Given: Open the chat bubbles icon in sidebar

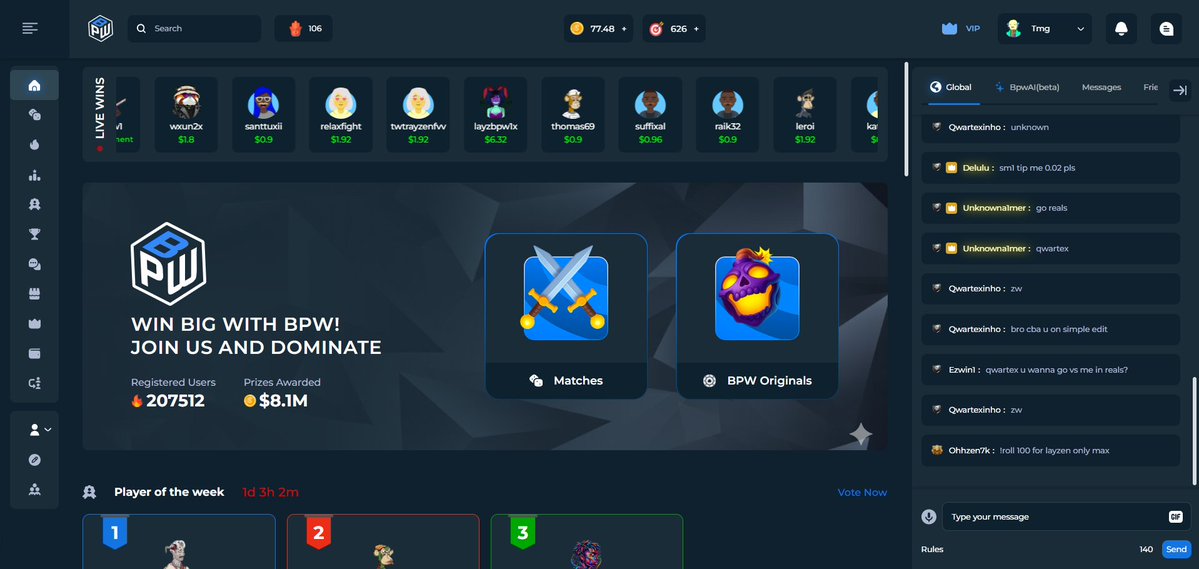Looking at the screenshot, I should coord(34,264).
